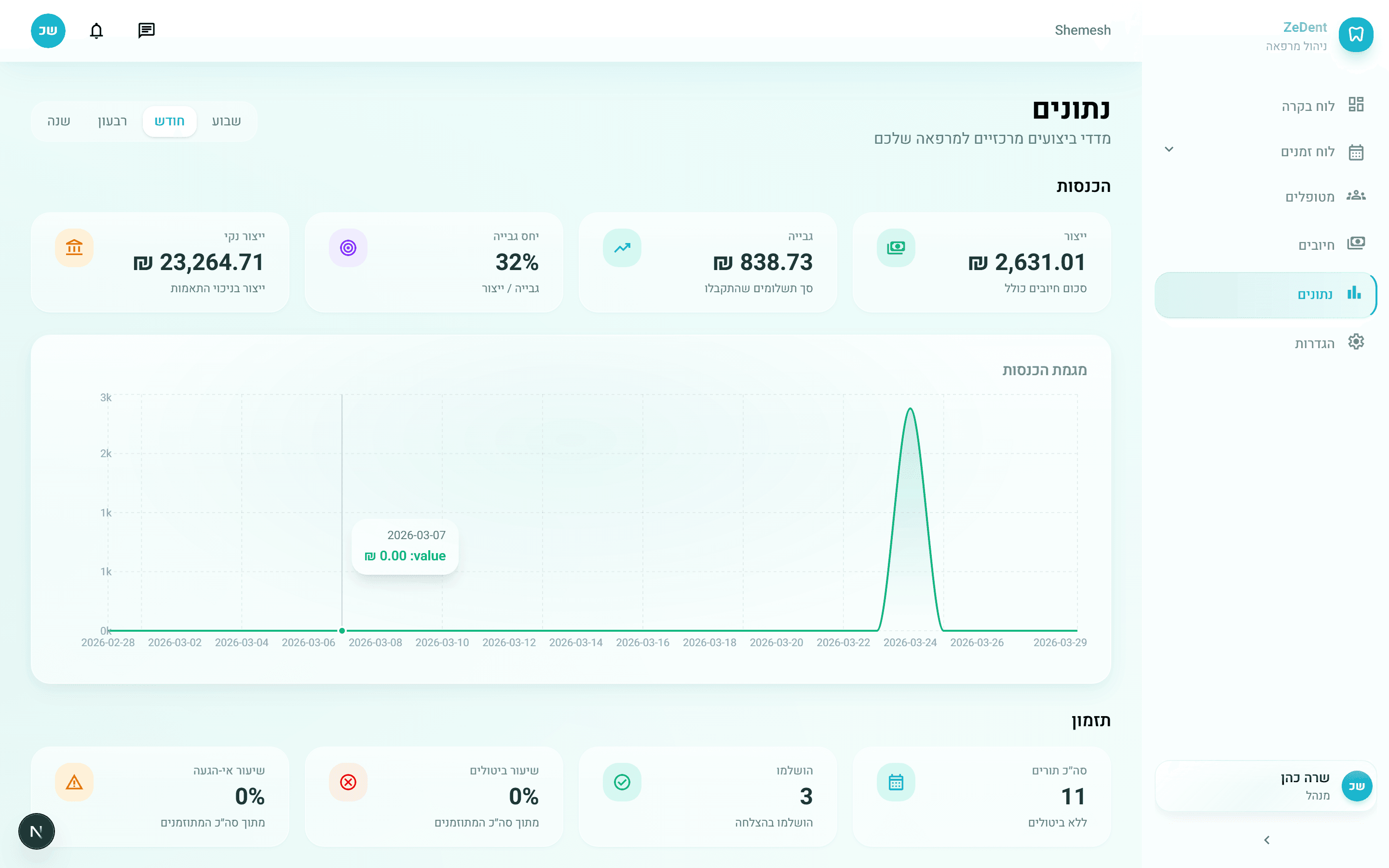The width and height of the screenshot is (1389, 868).
Task: Select the שבוע (week) period toggle
Action: 226,121
